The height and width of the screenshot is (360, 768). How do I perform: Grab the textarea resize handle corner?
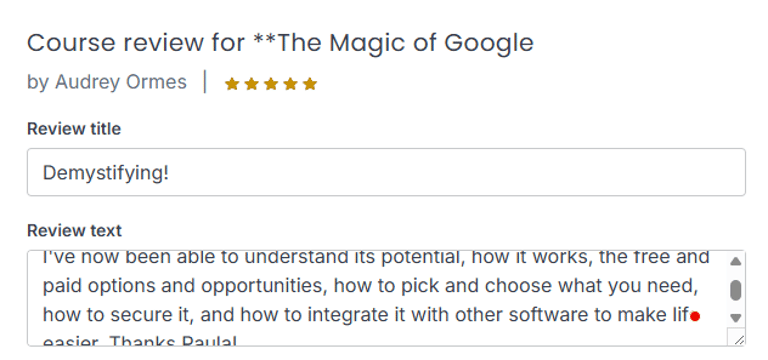click(739, 339)
